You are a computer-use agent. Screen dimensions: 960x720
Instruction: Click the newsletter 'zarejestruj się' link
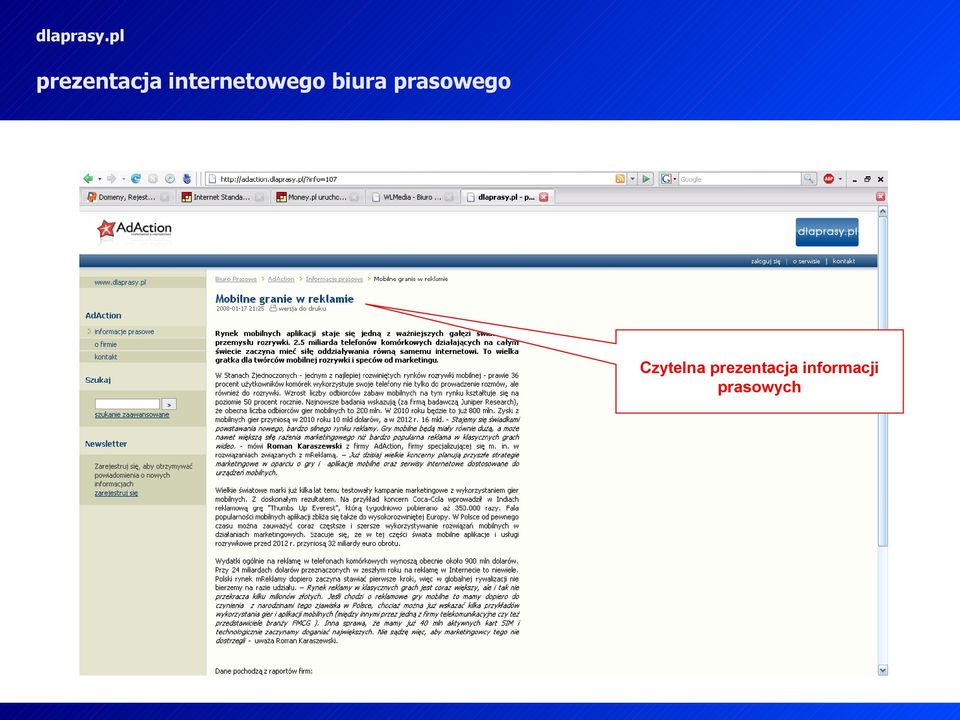tap(116, 493)
